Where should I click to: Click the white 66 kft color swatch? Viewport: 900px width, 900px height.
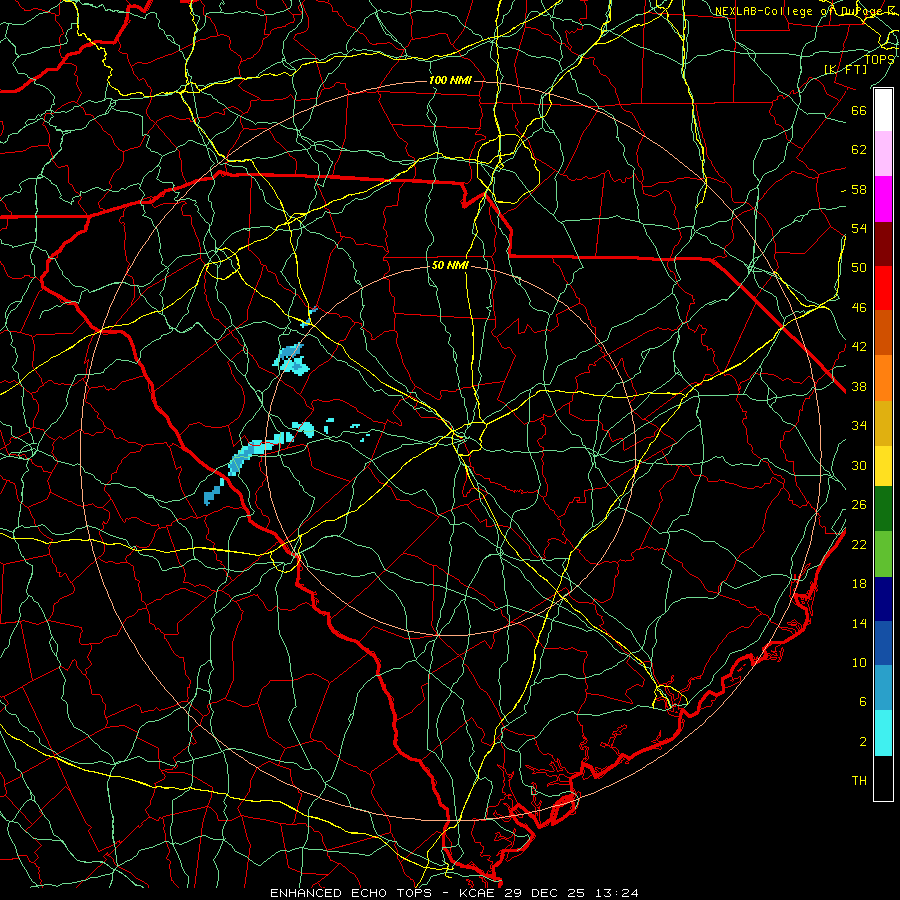(x=883, y=110)
